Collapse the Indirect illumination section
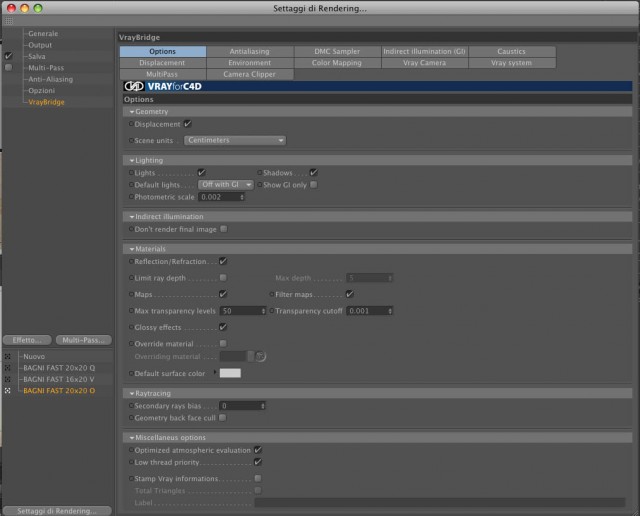Image resolution: width=640 pixels, height=516 pixels. 132,217
